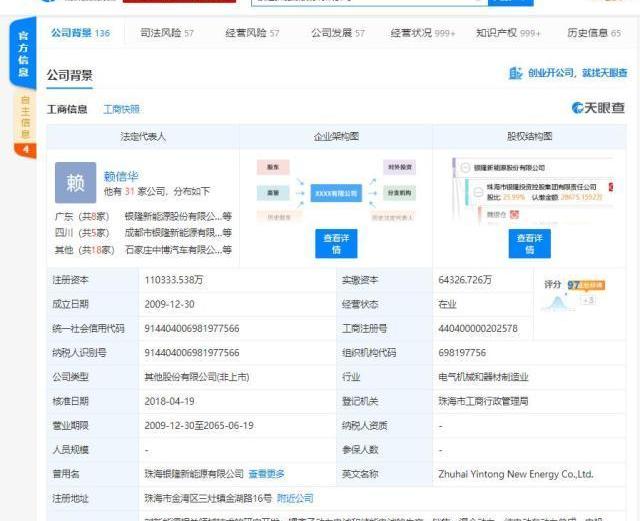Click industry value 电气机械和器材制造业
This screenshot has width=640, height=521.
[483, 377]
